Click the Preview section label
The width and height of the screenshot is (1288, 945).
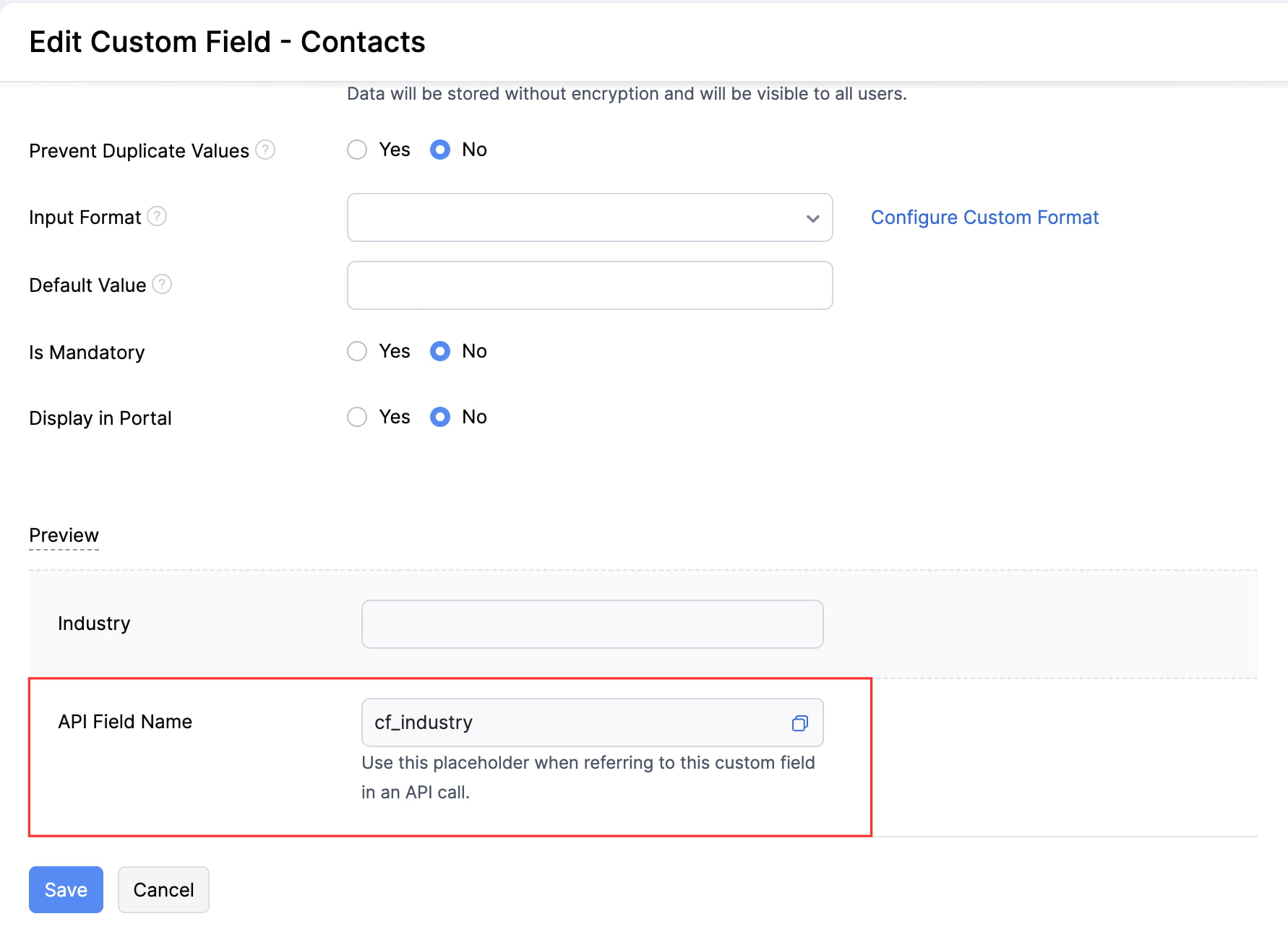pos(64,535)
